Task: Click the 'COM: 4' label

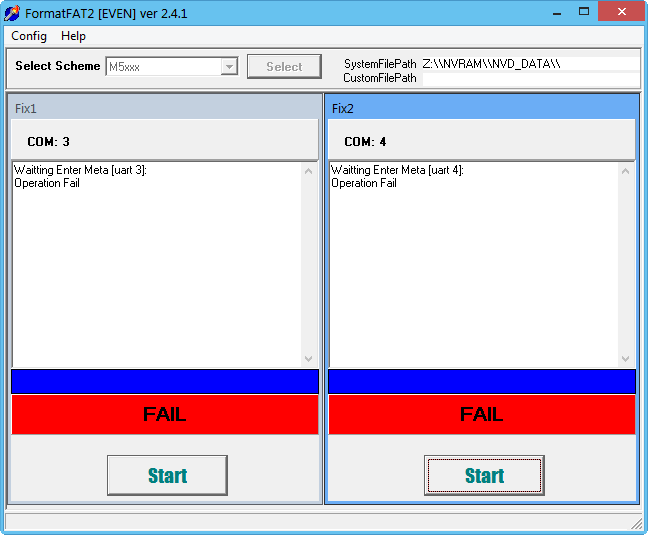Action: click(365, 142)
